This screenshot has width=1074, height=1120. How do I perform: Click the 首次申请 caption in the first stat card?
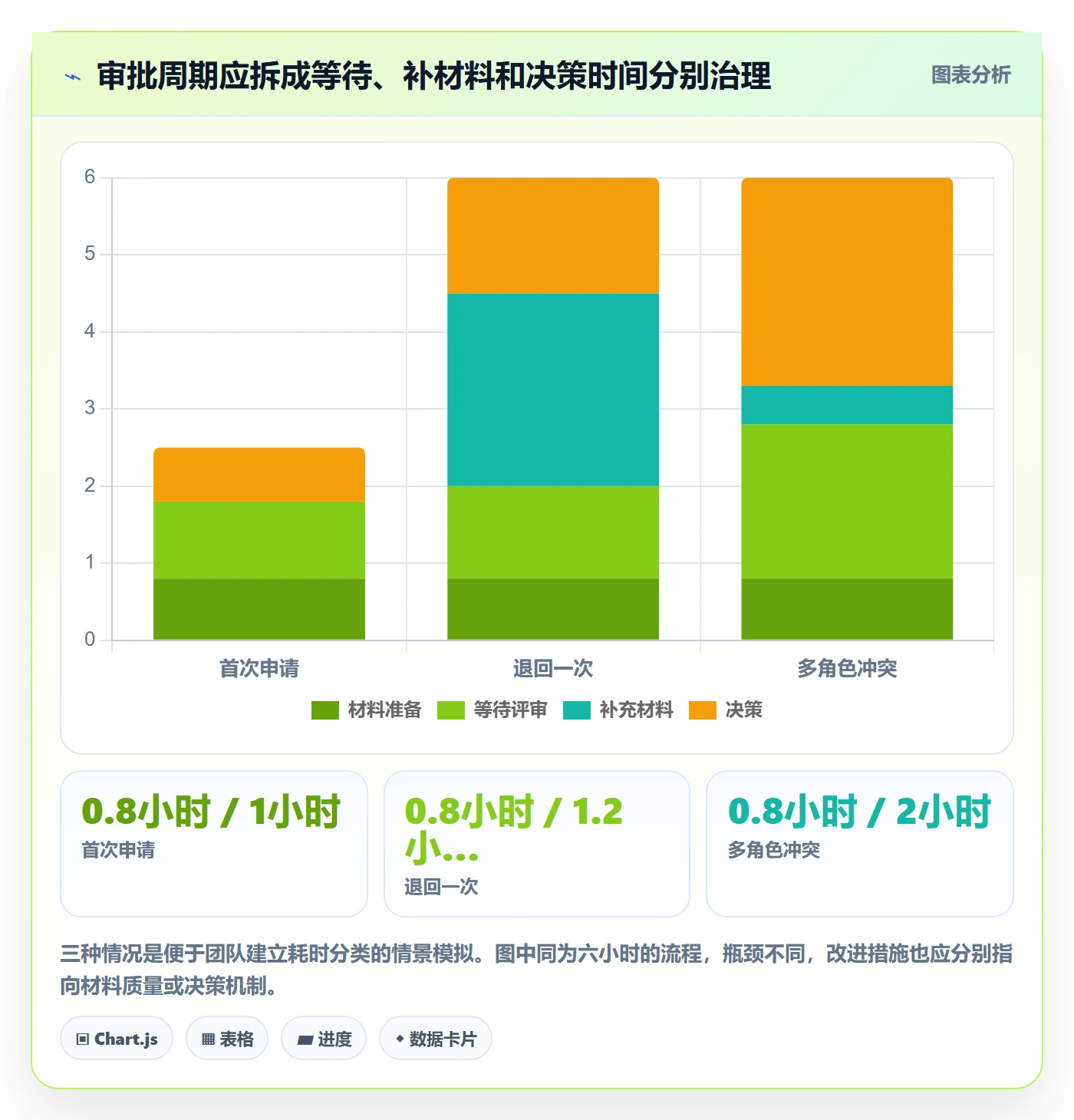click(118, 850)
